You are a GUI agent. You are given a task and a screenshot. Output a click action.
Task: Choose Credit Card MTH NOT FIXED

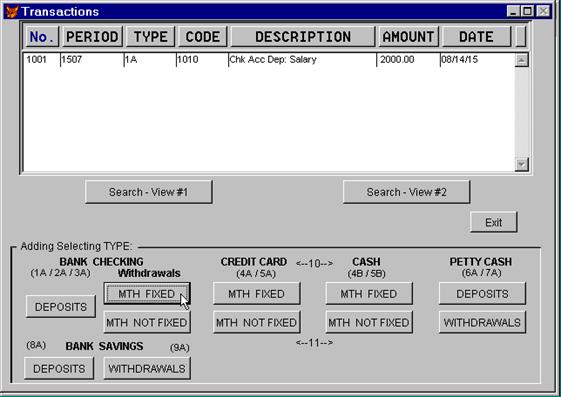tap(257, 322)
